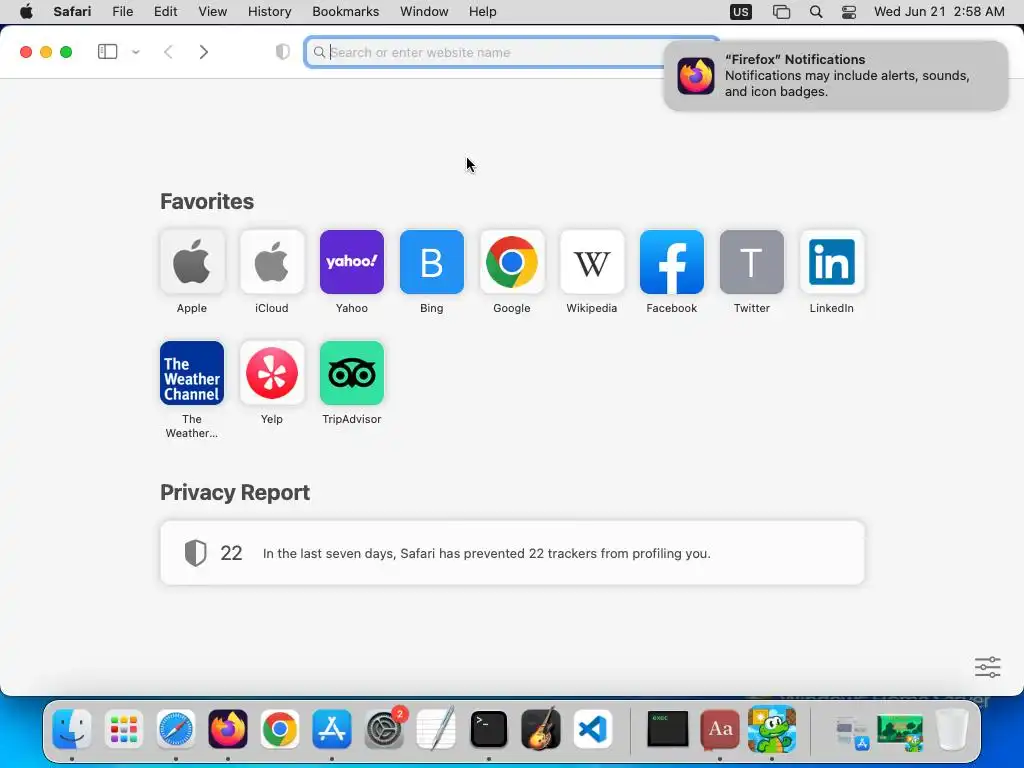The width and height of the screenshot is (1024, 768).
Task: Open the screen mirroring menu bar icon
Action: [x=781, y=12]
